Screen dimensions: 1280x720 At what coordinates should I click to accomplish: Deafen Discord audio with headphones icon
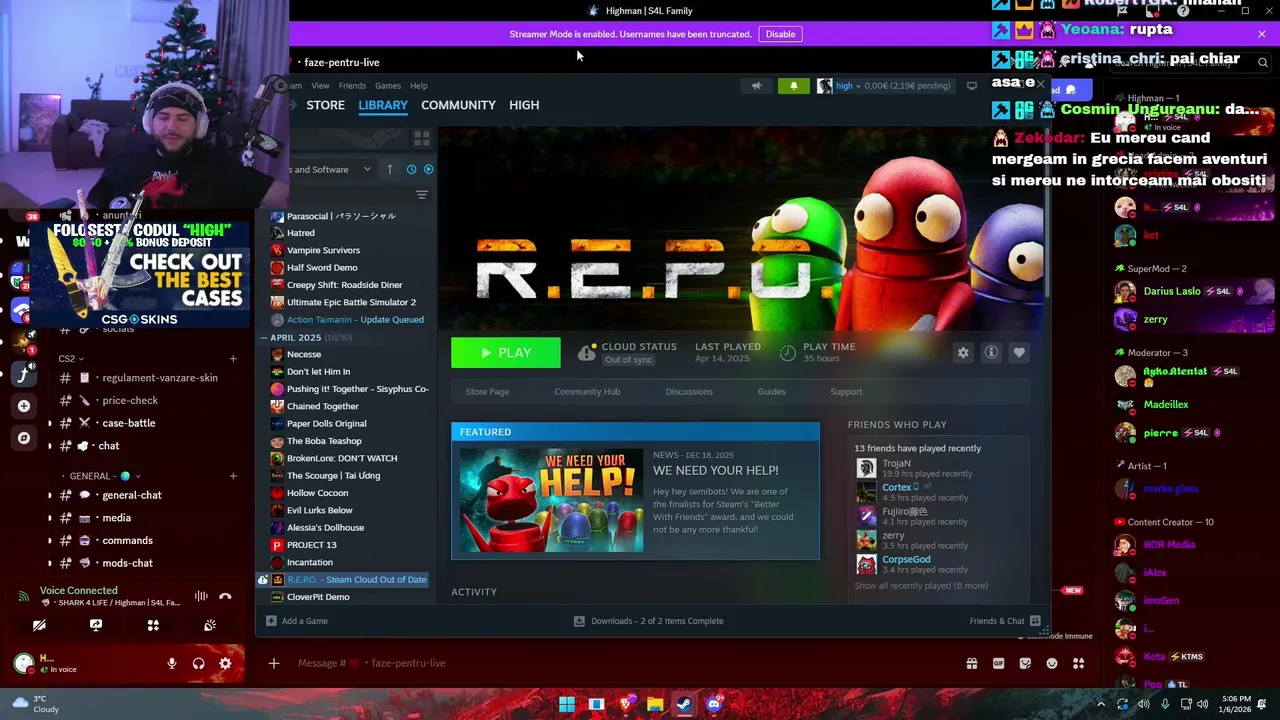199,664
